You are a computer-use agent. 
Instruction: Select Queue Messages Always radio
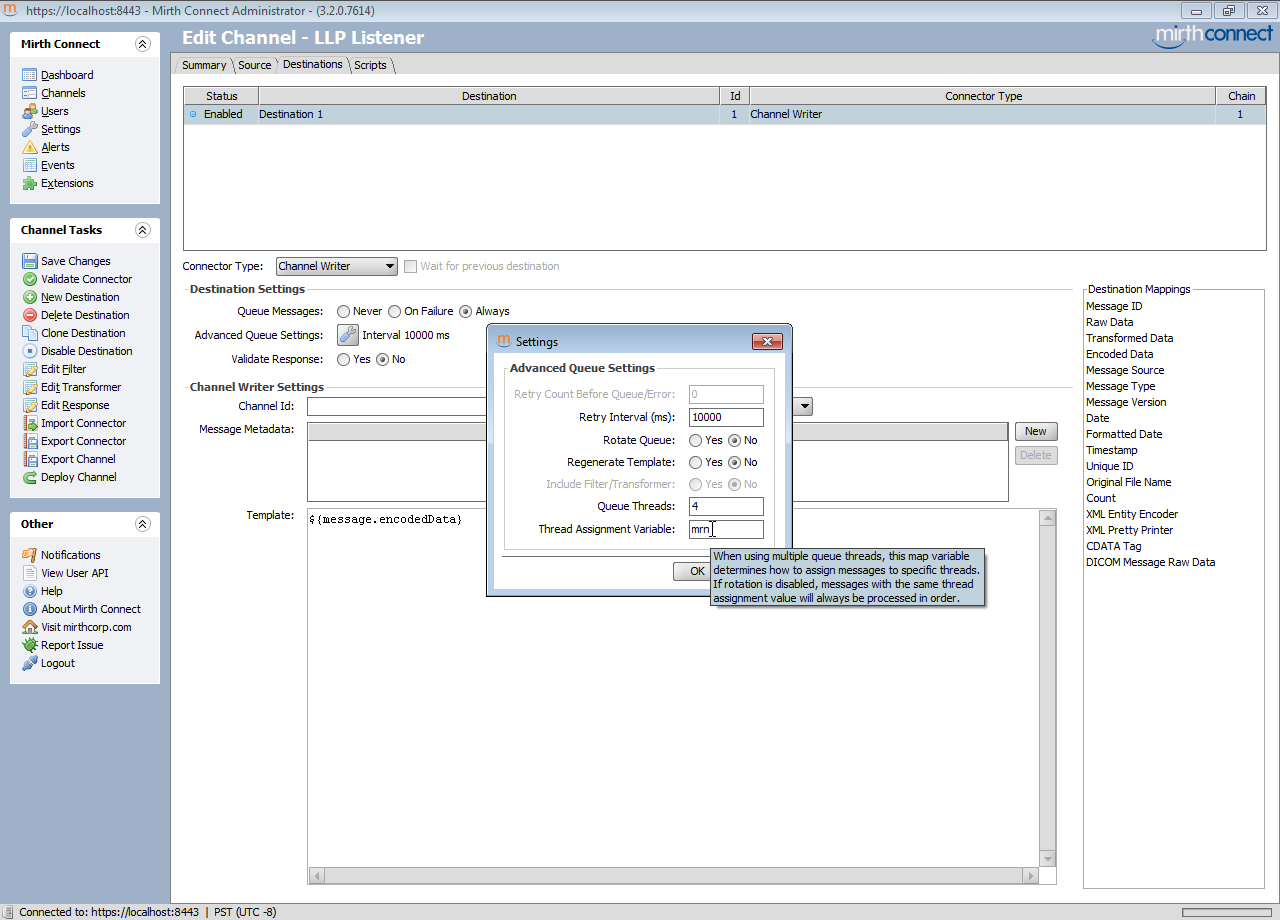click(x=466, y=311)
